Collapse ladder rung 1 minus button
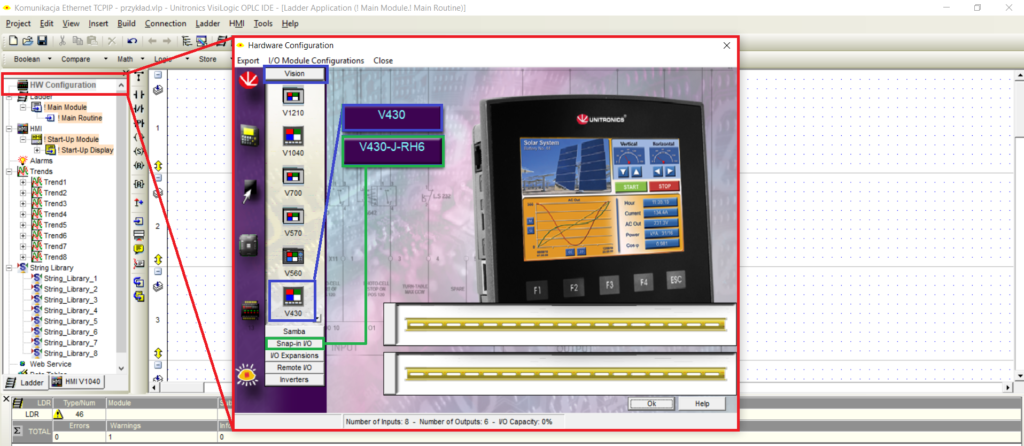Image resolution: width=1024 pixels, height=446 pixels. pyautogui.click(x=158, y=74)
